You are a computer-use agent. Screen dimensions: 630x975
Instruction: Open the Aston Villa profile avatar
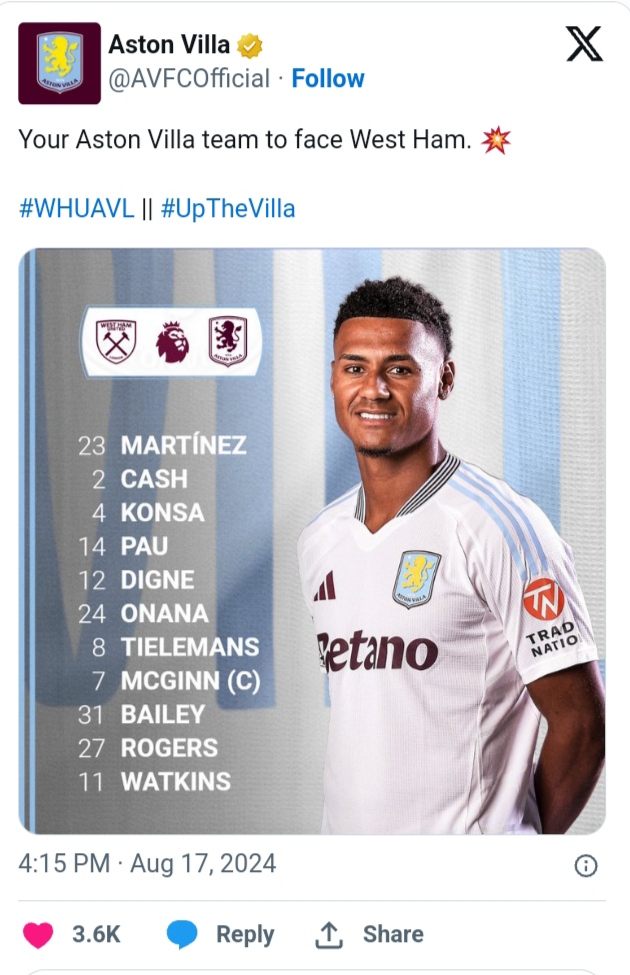59,63
